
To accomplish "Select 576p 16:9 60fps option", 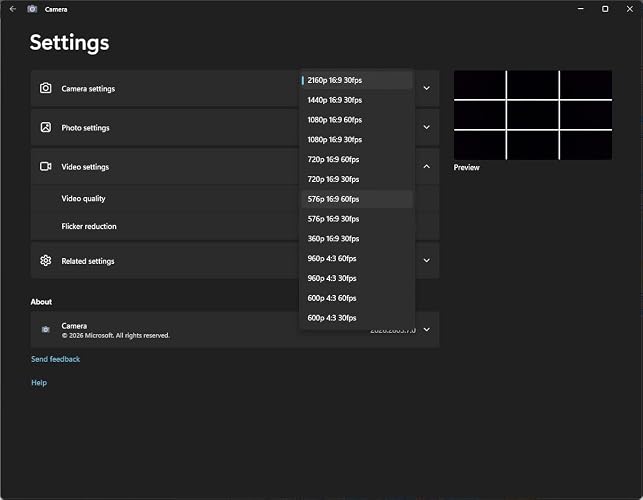I will pos(356,199).
